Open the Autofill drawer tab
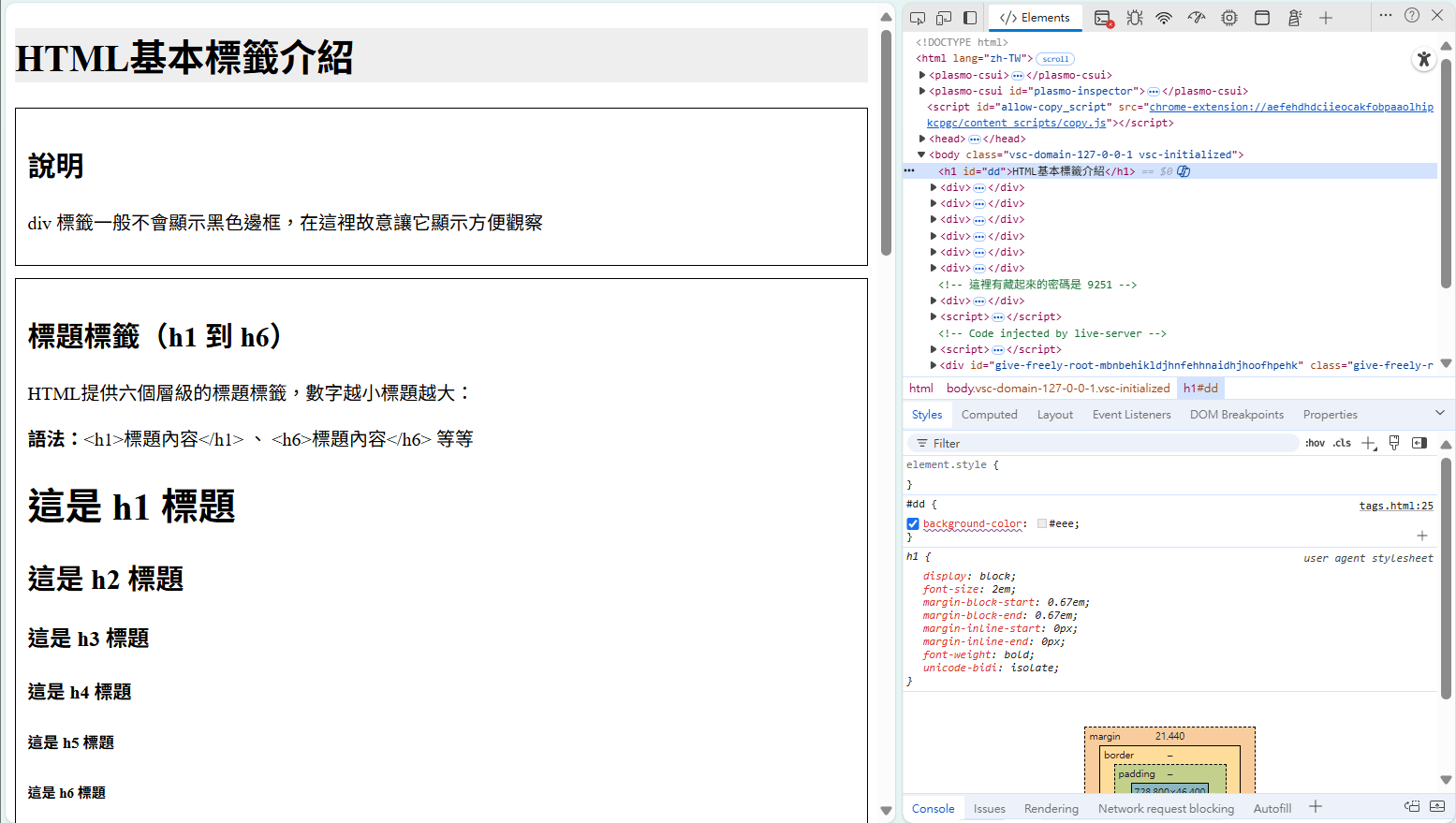The image size is (1456, 823). (1272, 809)
